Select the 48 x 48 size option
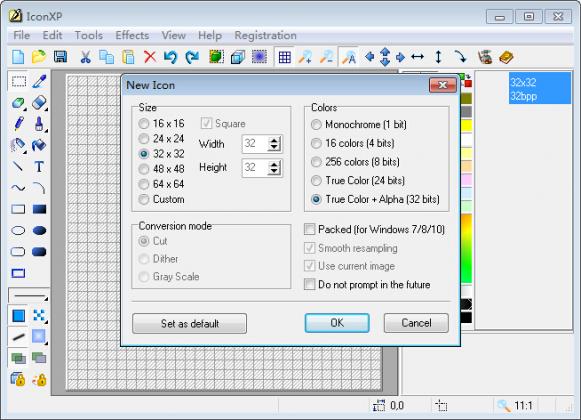The height and width of the screenshot is (420, 581). point(161,169)
